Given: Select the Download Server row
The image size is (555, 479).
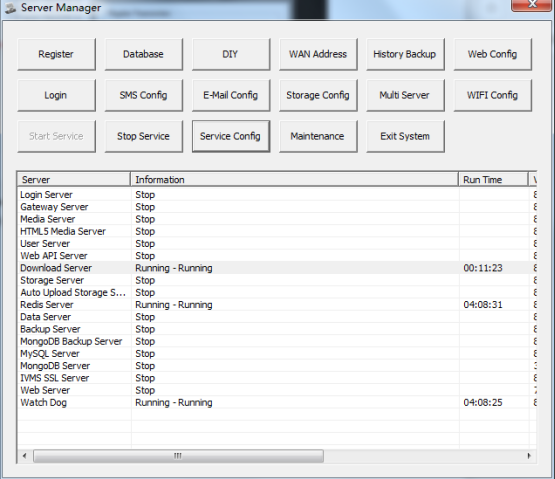Looking at the screenshot, I should click(x=277, y=268).
